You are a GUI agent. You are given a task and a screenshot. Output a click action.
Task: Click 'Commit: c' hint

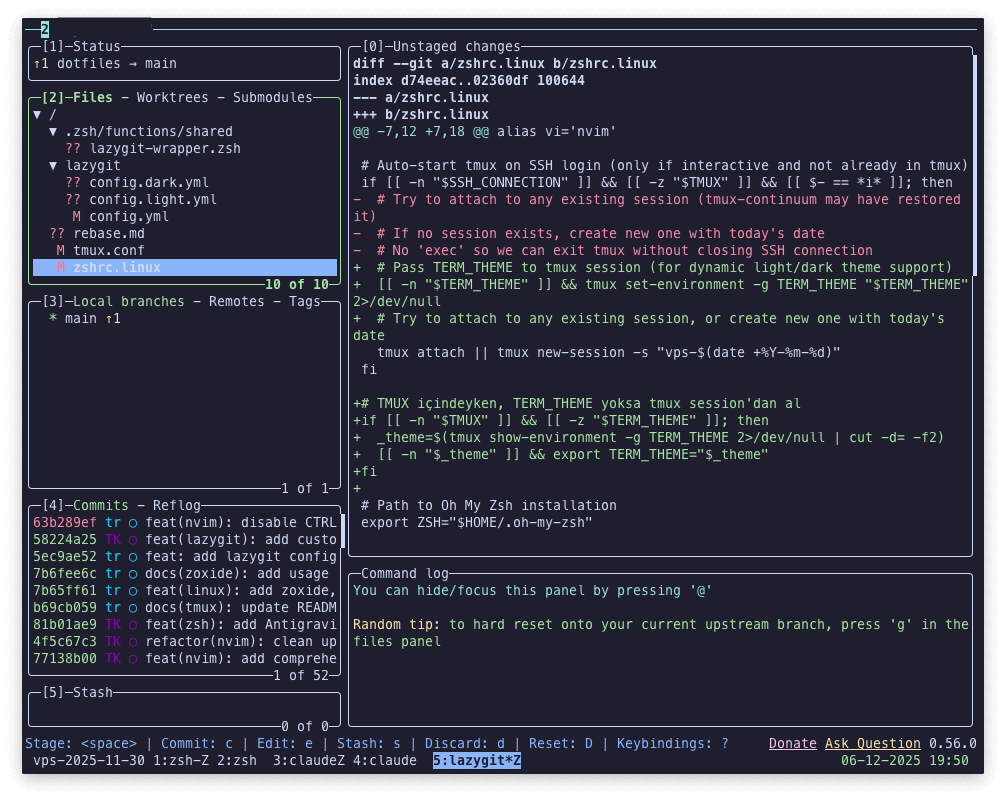click(197, 744)
